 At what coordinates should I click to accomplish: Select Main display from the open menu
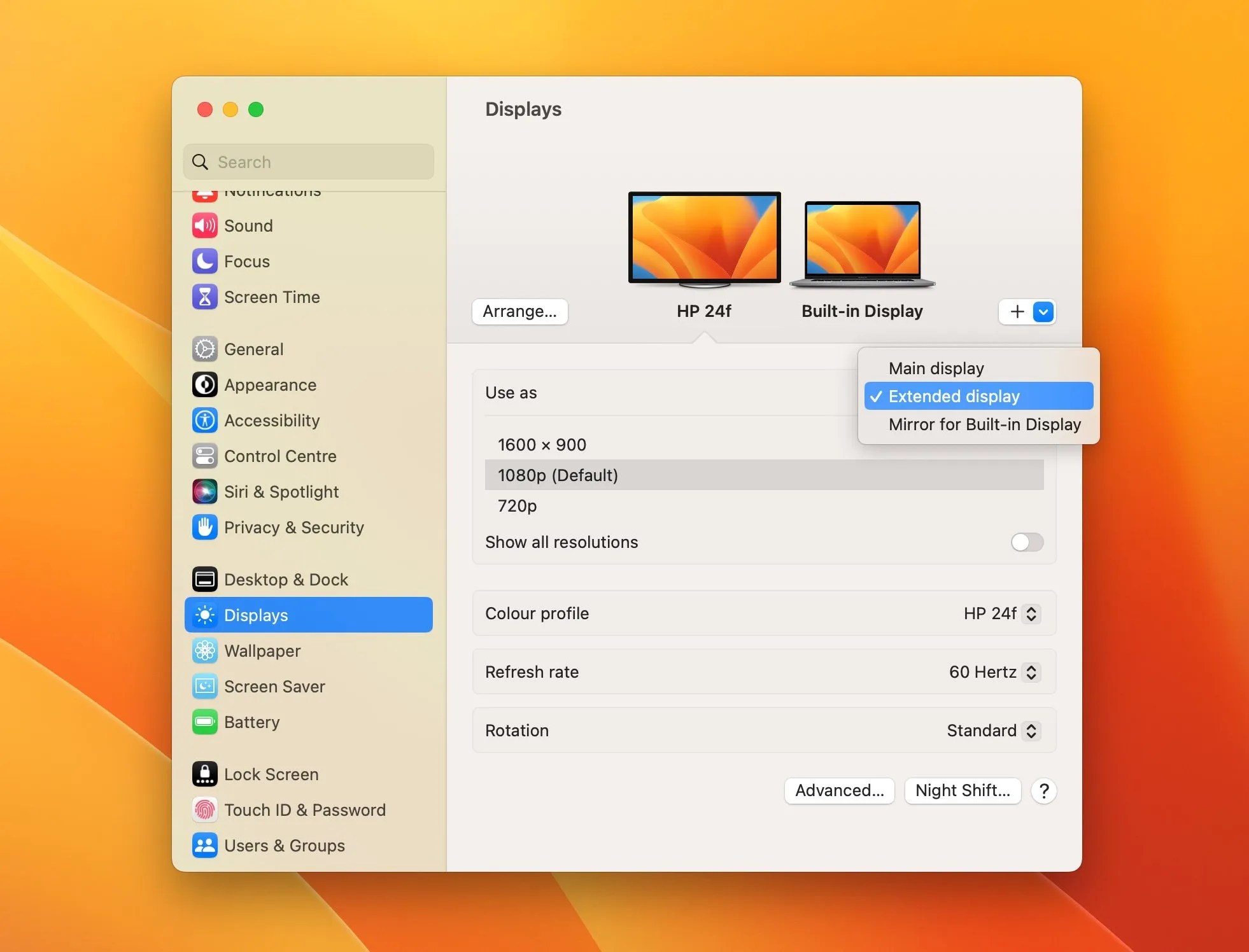tap(935, 368)
